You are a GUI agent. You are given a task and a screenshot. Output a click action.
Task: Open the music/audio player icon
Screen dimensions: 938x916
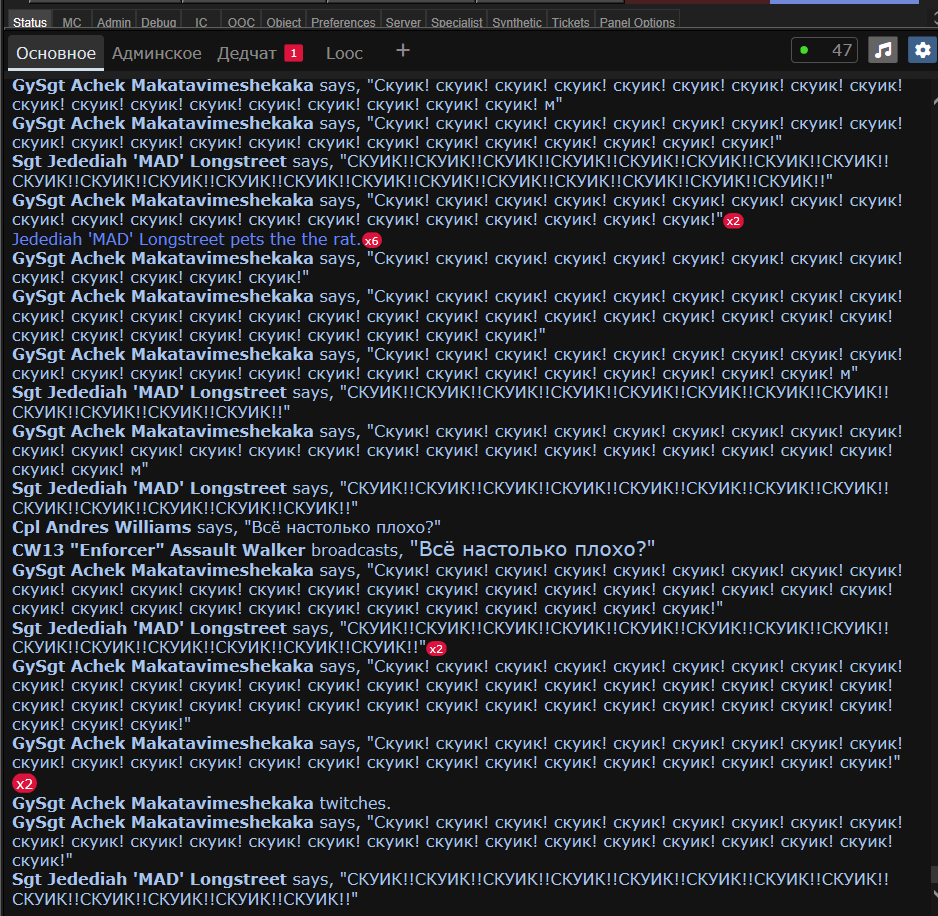tap(882, 50)
